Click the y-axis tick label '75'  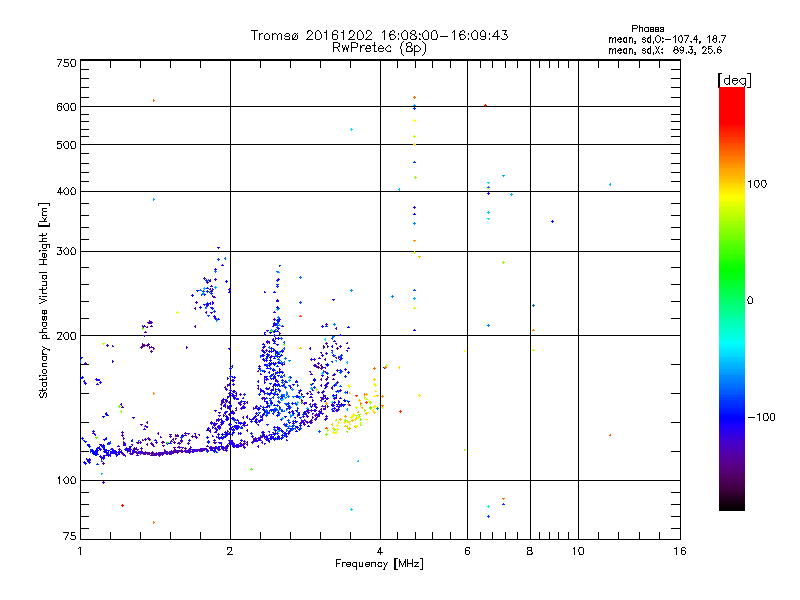pos(70,536)
